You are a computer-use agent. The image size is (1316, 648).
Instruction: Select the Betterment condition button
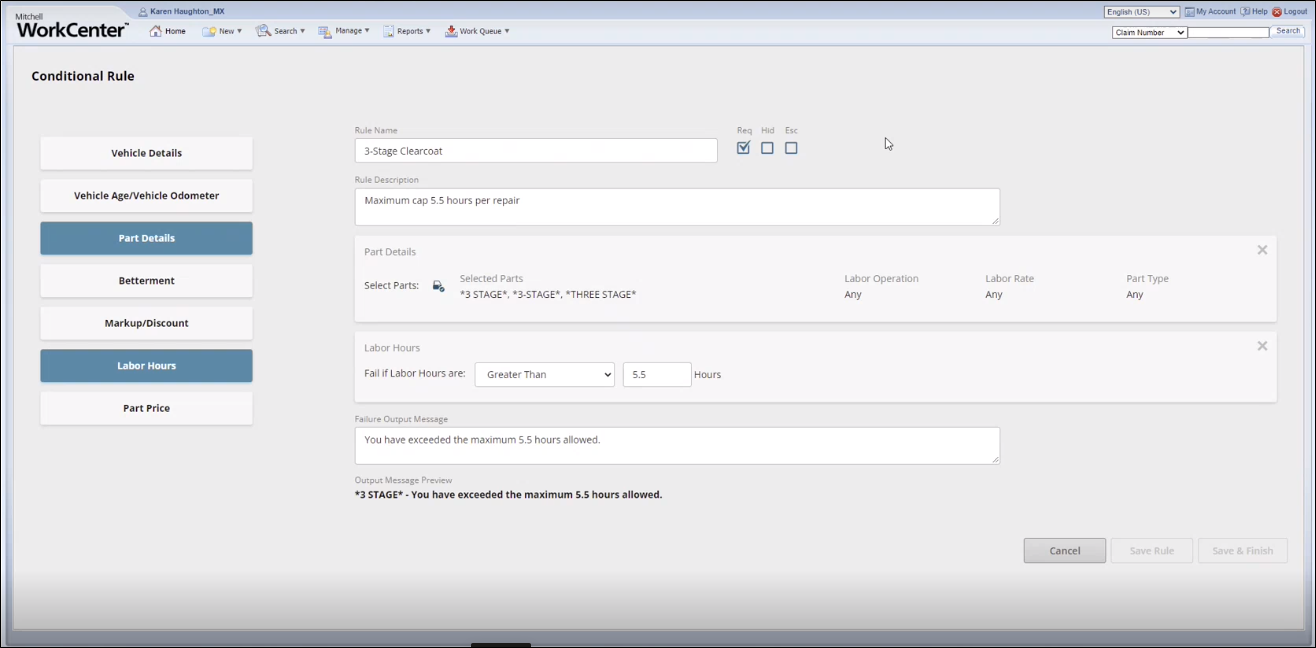coord(146,281)
